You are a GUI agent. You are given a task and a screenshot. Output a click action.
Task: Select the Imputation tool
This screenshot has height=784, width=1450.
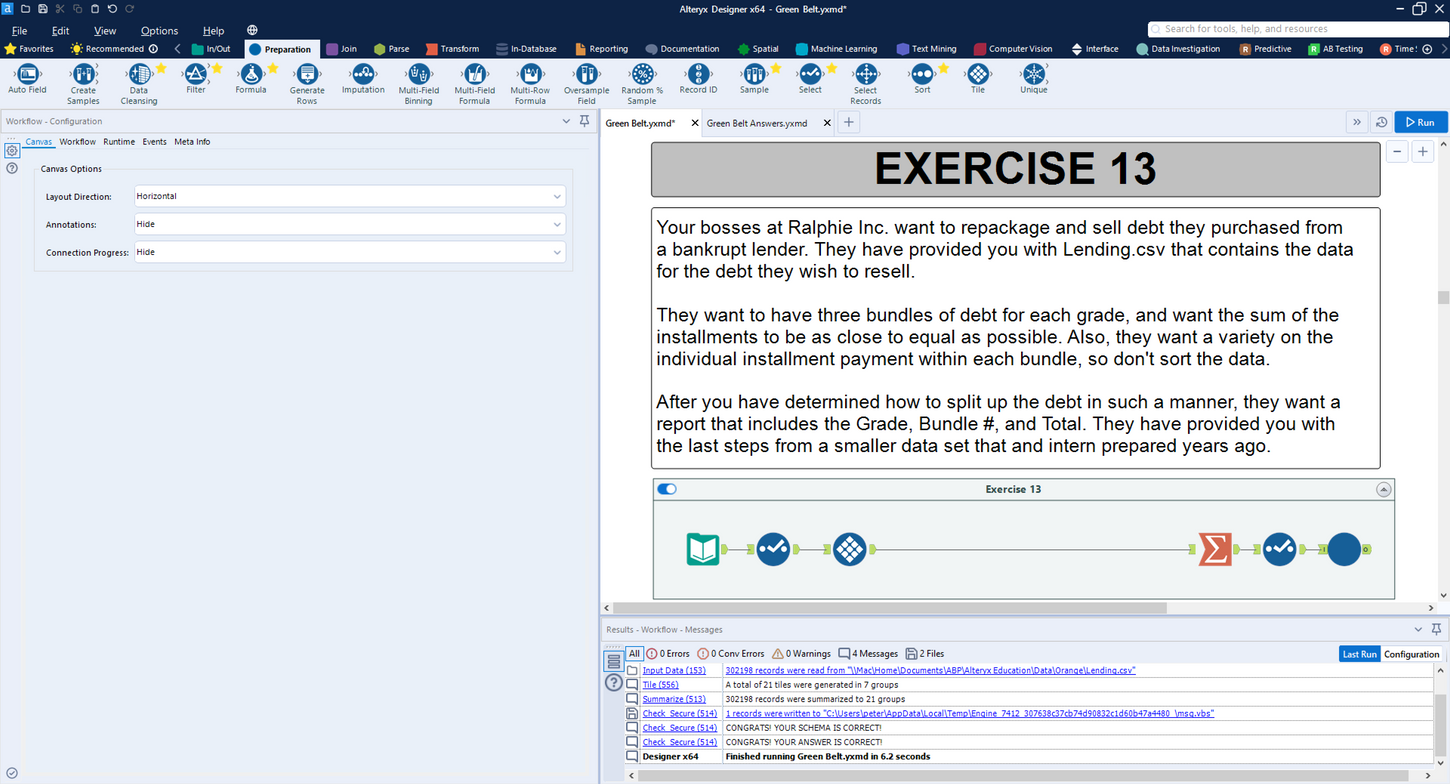(363, 80)
